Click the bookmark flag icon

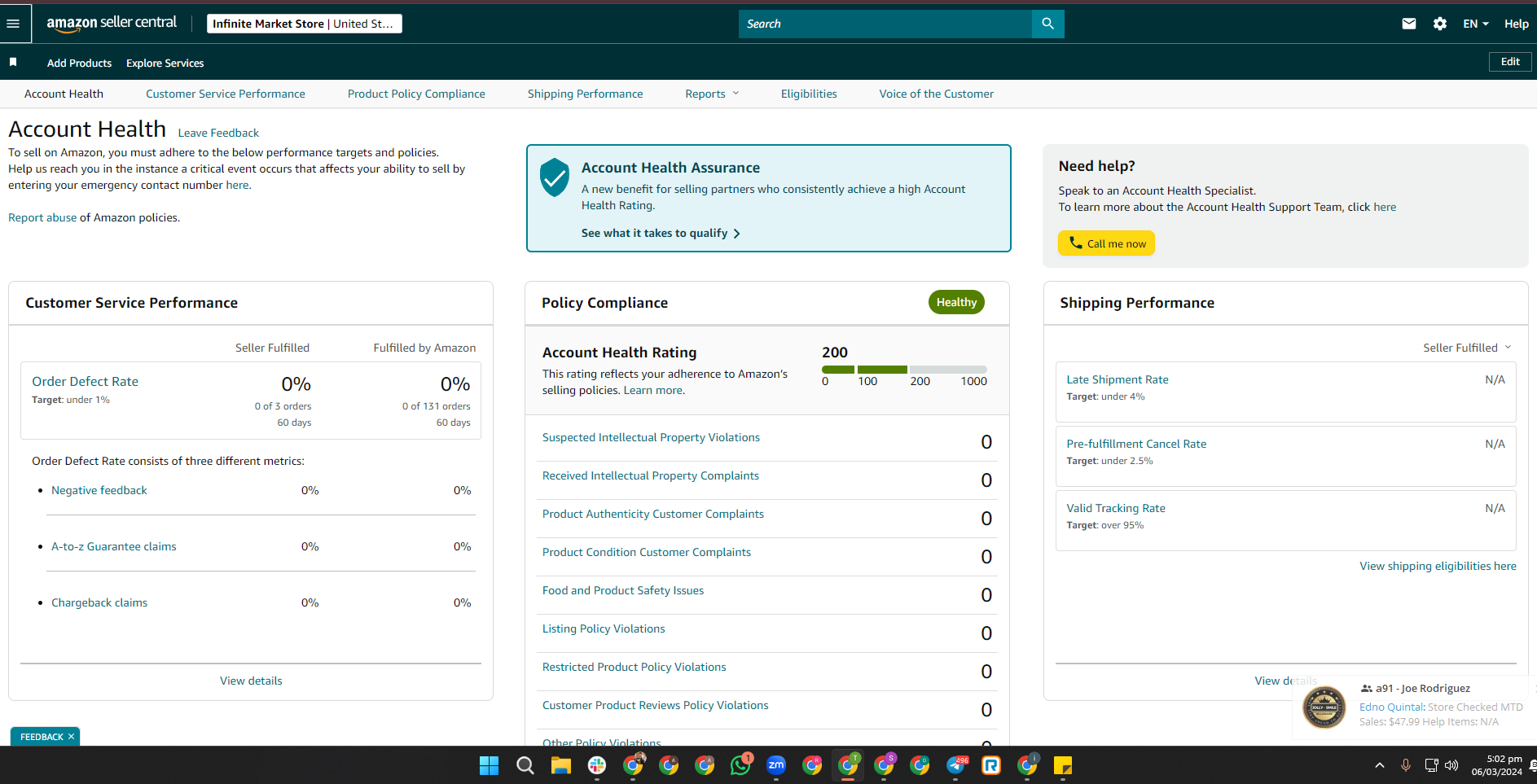click(13, 62)
